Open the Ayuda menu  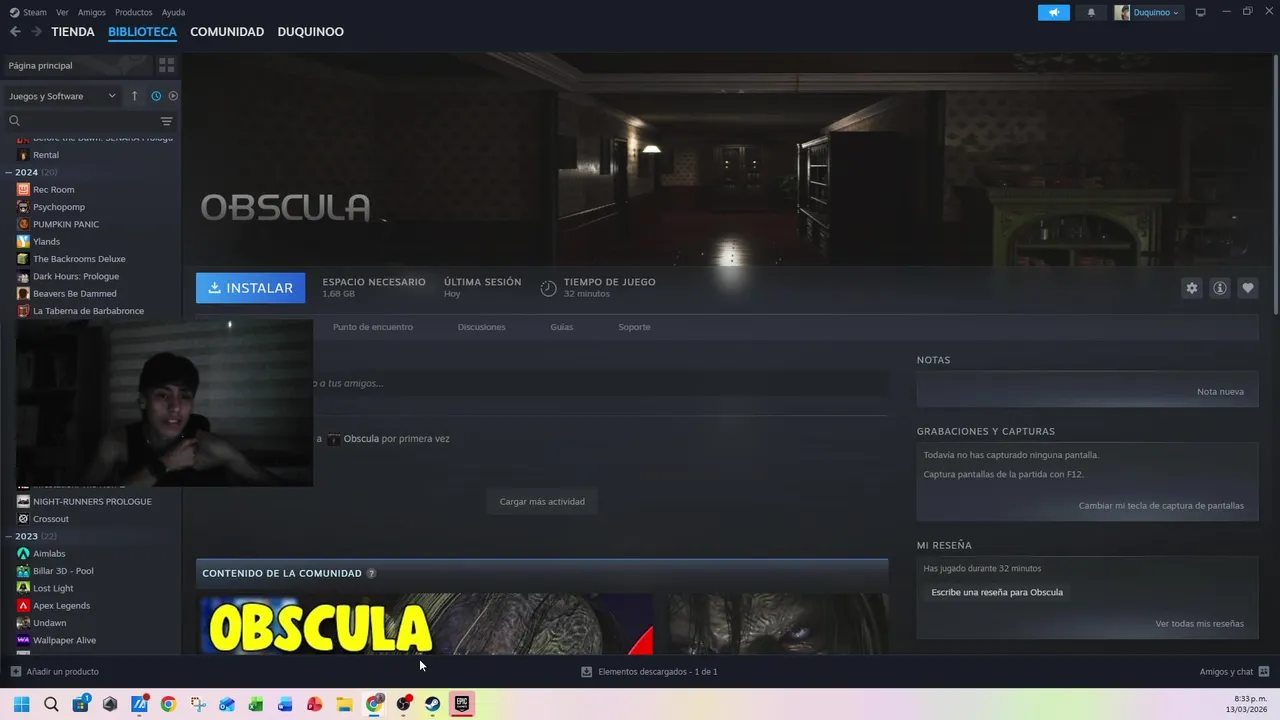173,12
